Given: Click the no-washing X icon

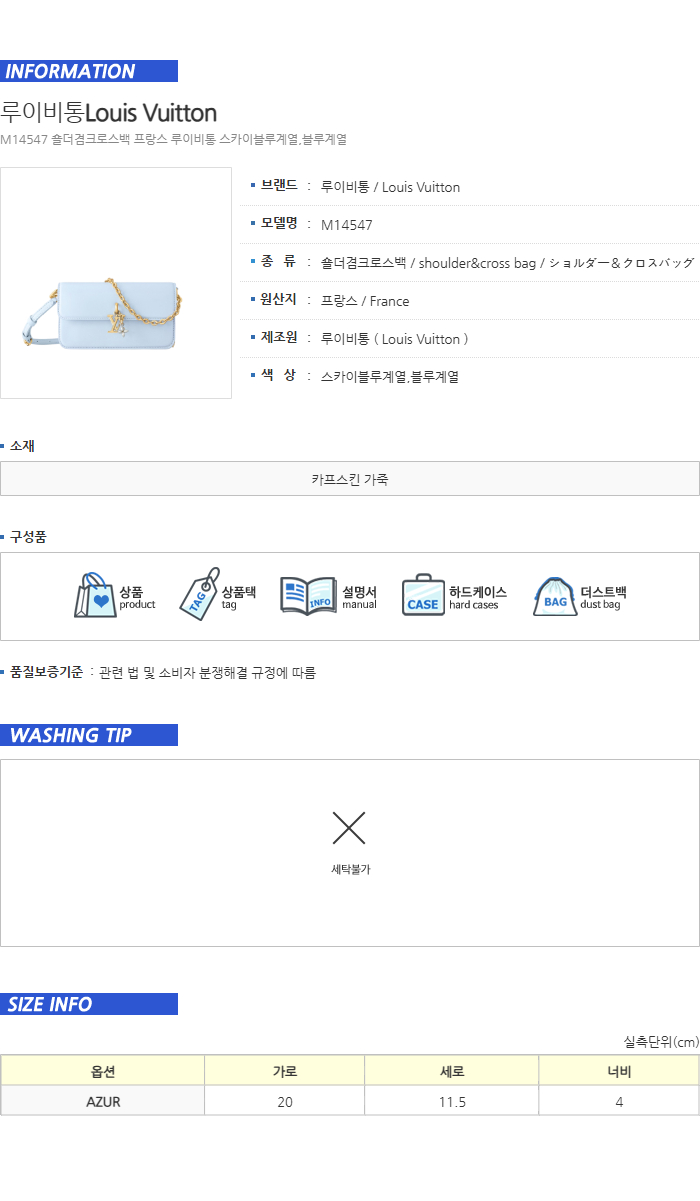Looking at the screenshot, I should coord(349,828).
